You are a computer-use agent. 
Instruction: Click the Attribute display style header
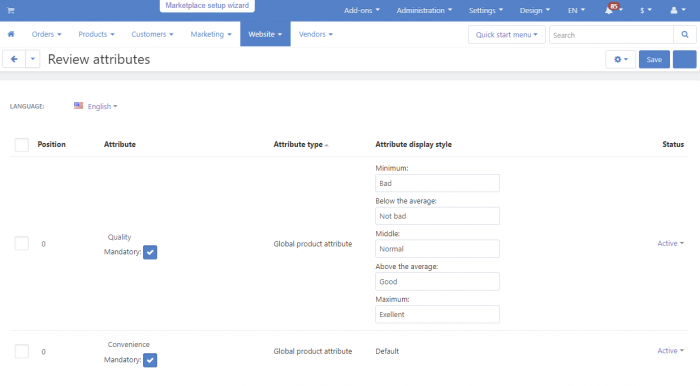pyautogui.click(x=413, y=144)
